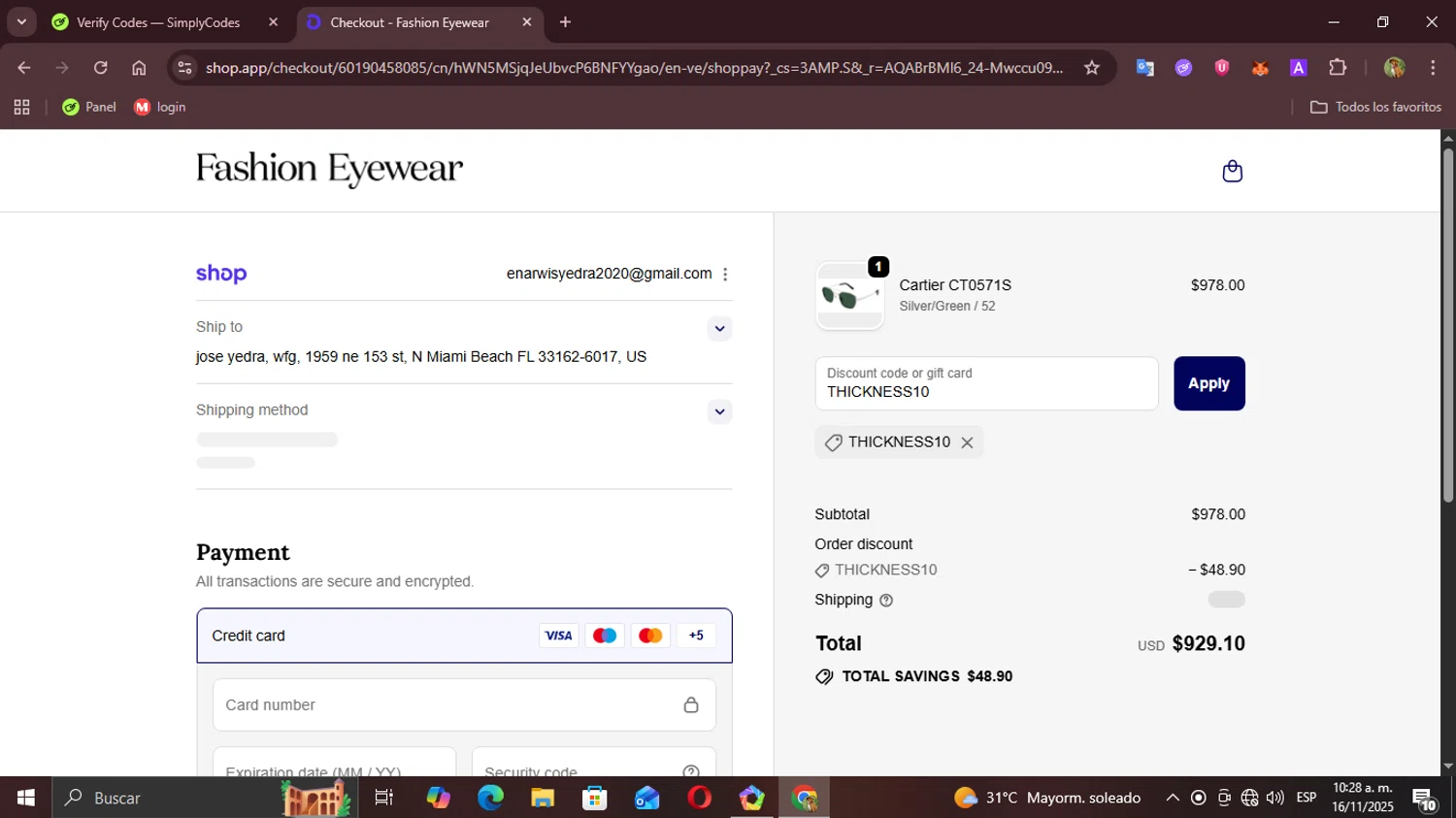Click the Fashion Eyewear logo

coord(329,169)
